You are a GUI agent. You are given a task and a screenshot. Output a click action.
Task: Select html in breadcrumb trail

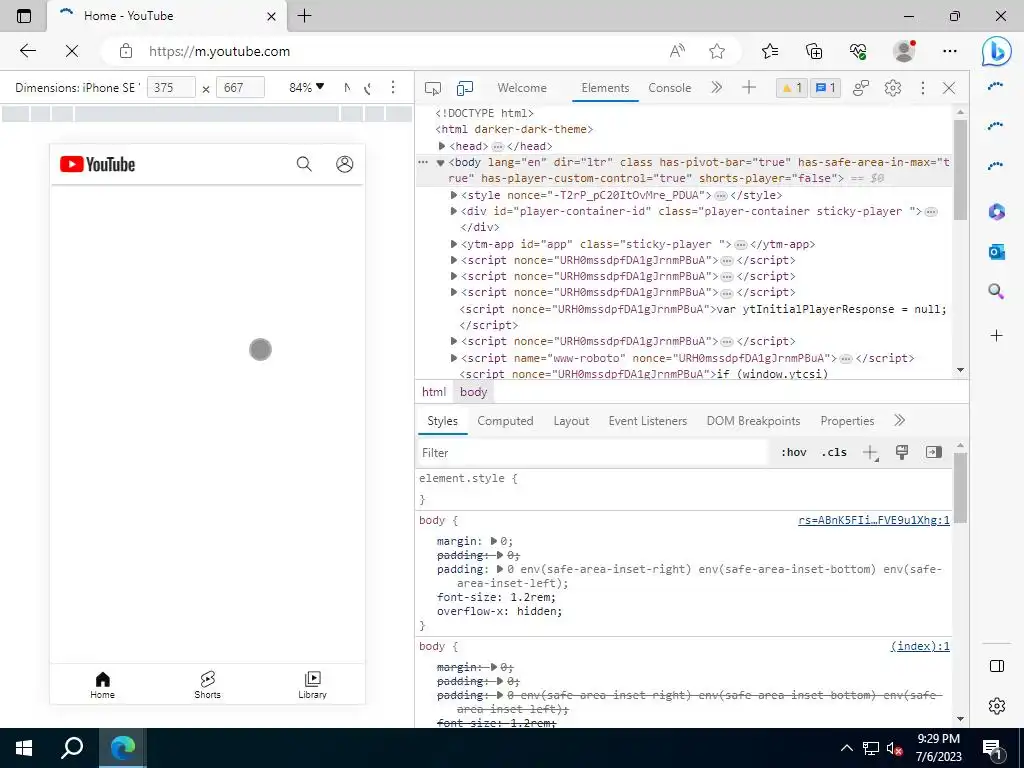[434, 392]
